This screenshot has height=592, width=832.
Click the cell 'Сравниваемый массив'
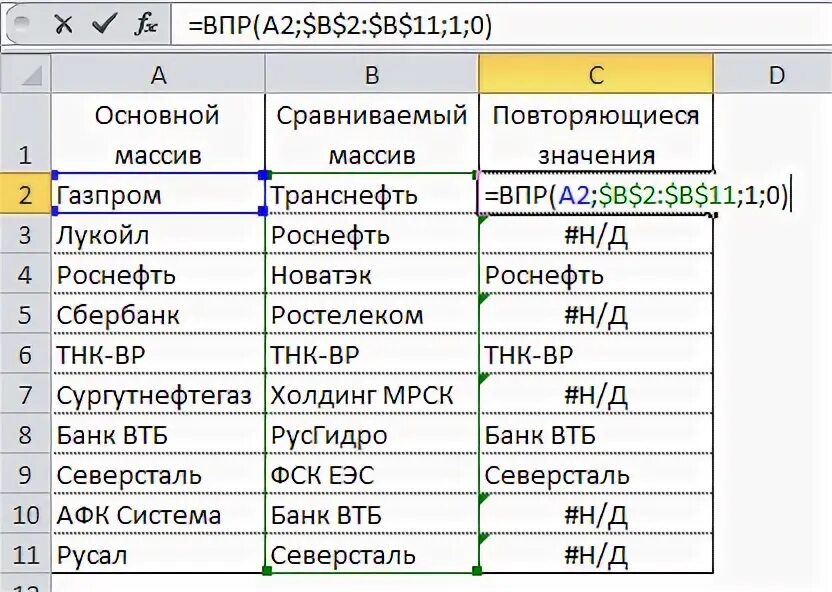[371, 133]
